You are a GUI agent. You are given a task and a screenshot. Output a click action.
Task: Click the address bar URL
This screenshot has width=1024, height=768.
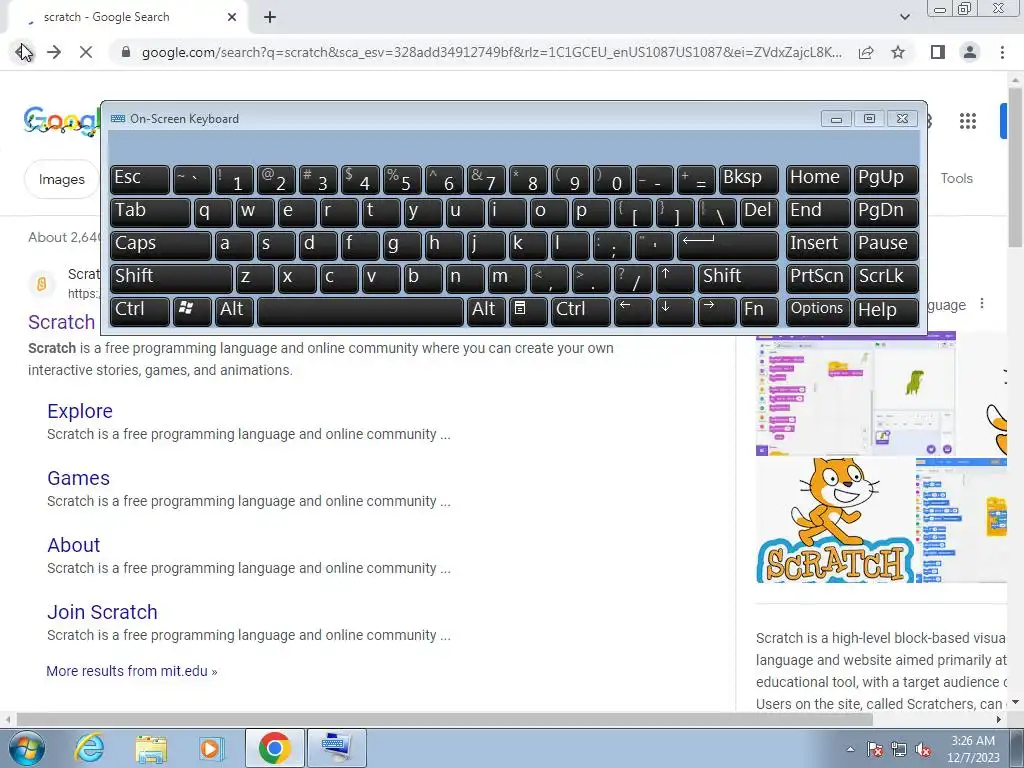tap(491, 52)
